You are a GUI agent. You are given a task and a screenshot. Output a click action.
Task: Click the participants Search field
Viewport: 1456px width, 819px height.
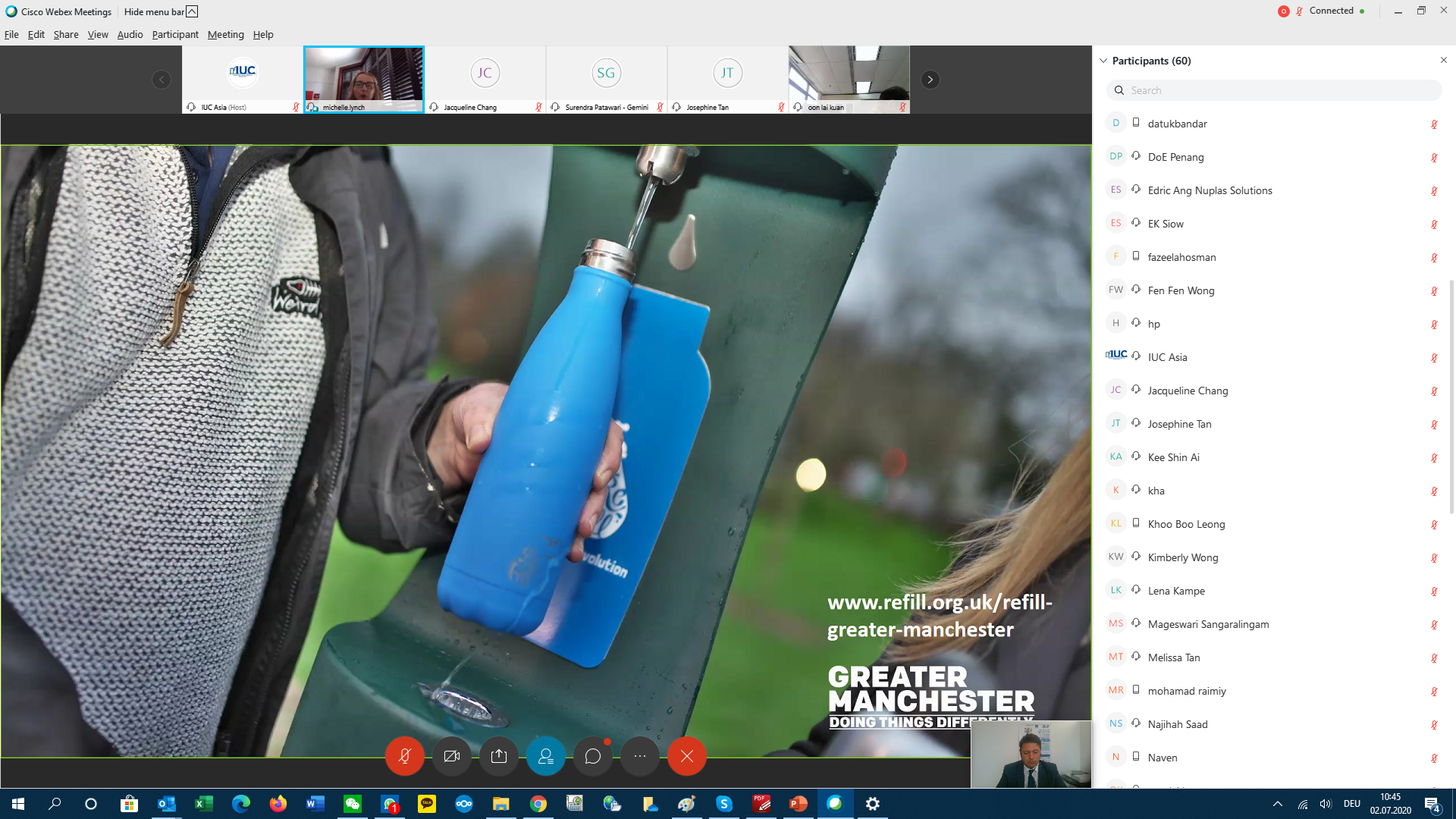[x=1274, y=90]
